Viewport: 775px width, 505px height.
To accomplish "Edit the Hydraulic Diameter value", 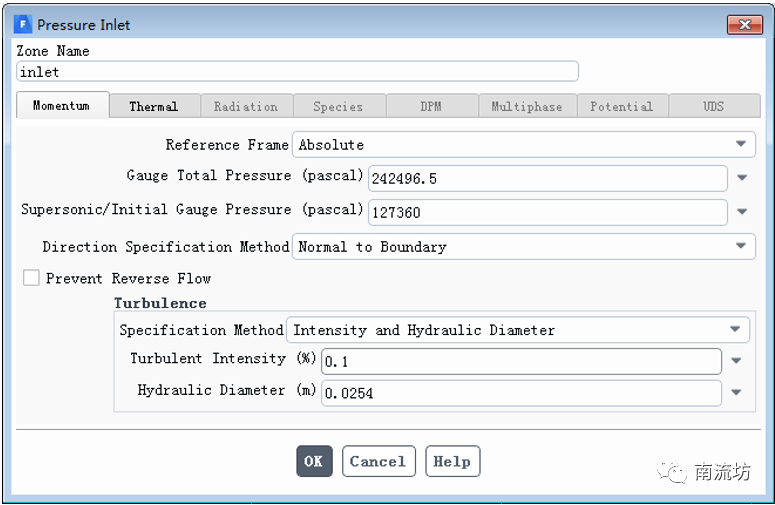I will (521, 393).
